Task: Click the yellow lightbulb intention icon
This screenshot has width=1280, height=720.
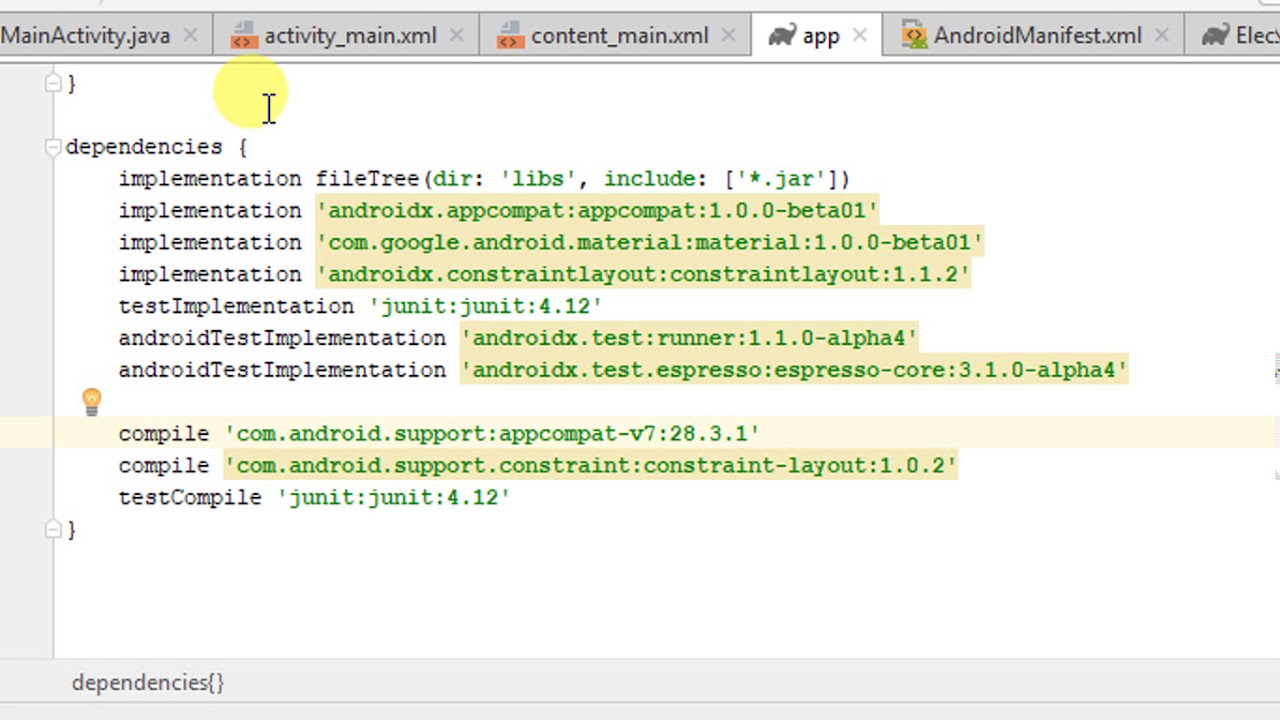Action: 91,402
